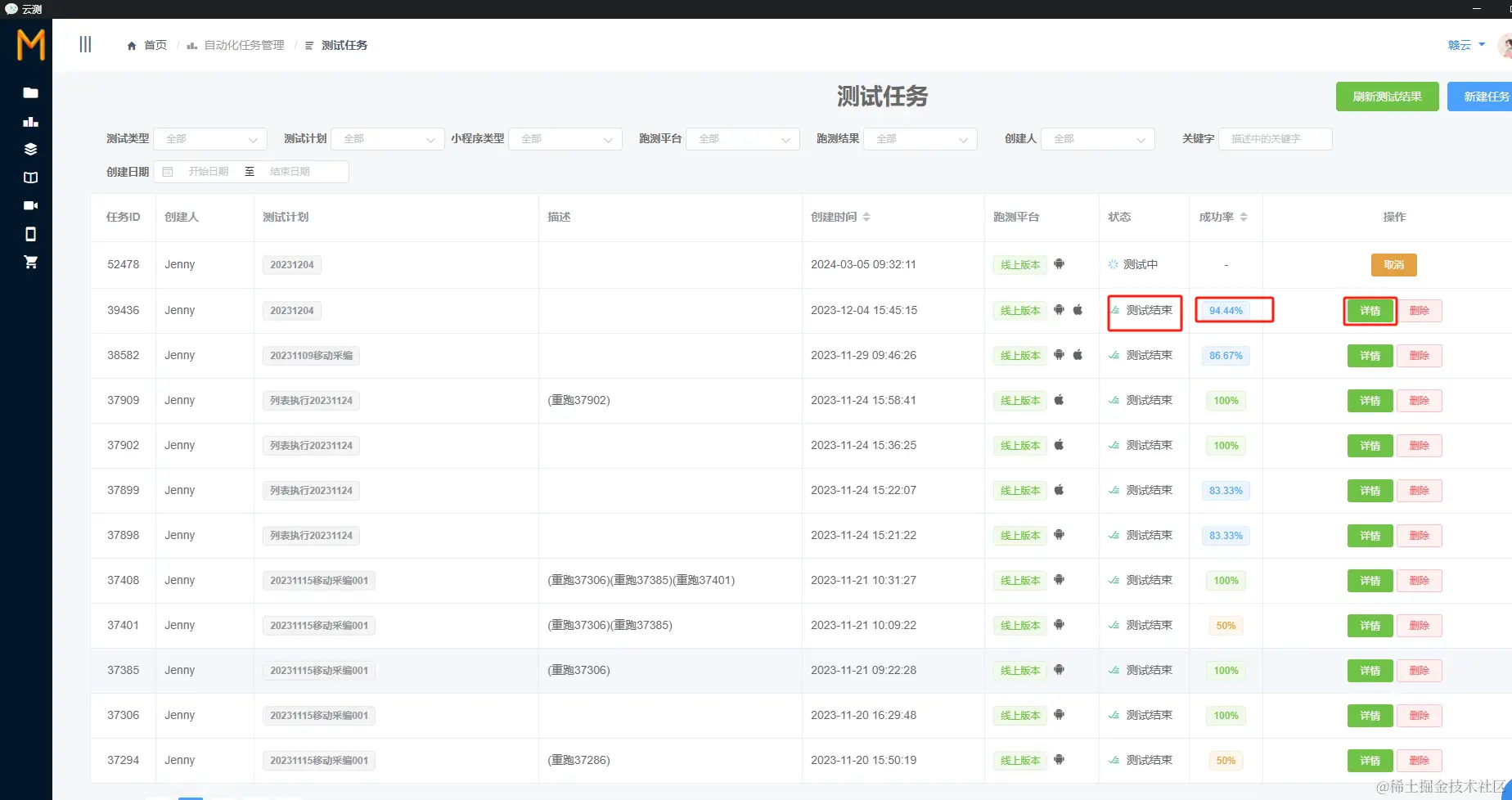Click the 20231204 plan tag in row 52478
Screen dimensions: 1512x800
pyautogui.click(x=292, y=265)
